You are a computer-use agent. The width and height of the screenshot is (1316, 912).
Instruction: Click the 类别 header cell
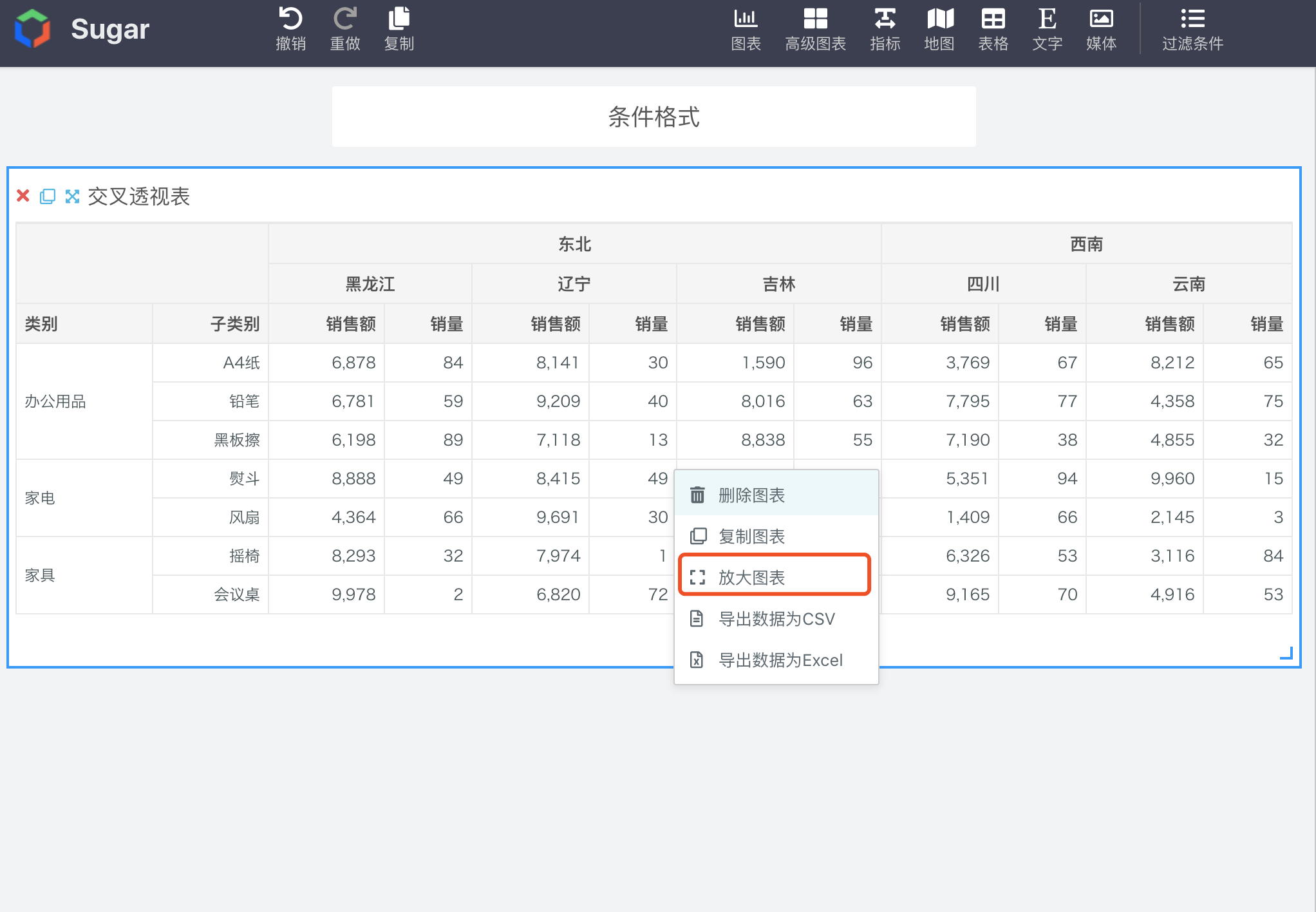point(84,324)
